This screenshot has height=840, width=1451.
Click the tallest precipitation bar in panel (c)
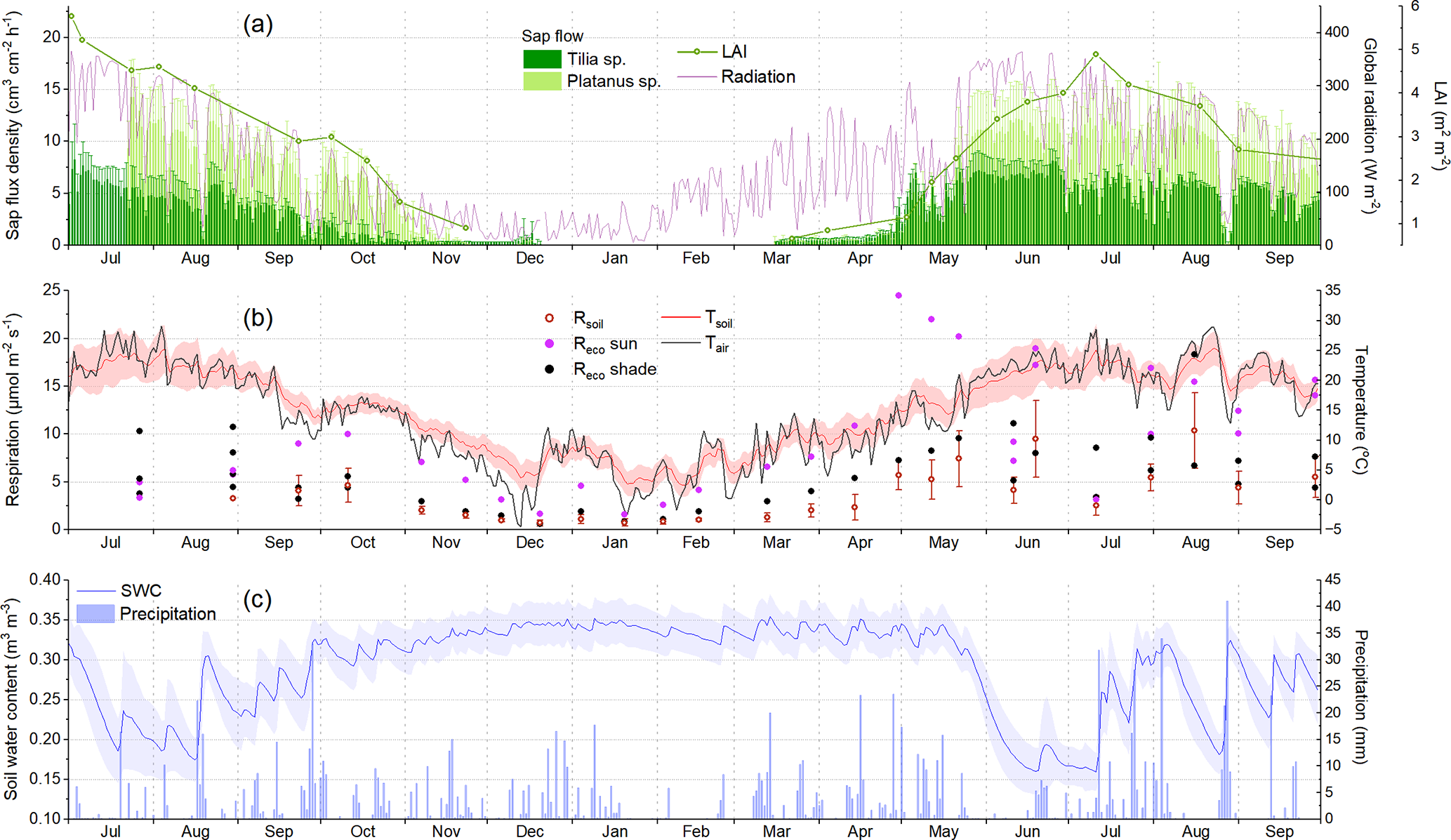pos(1227,709)
